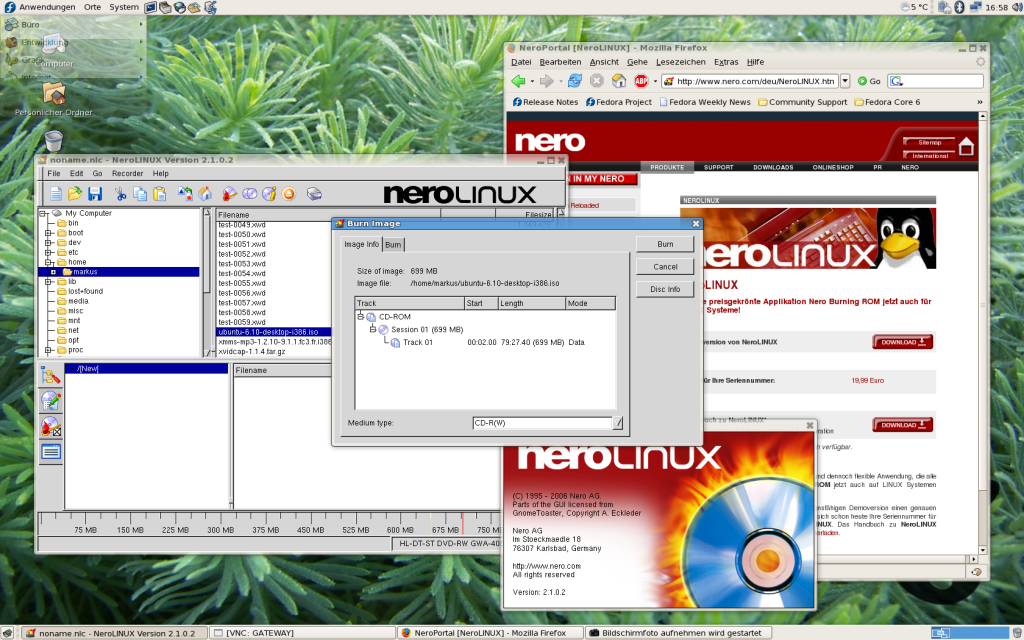Click the Copy icon in NeroLINUX toolbar
Image resolution: width=1024 pixels, height=640 pixels.
point(140,194)
